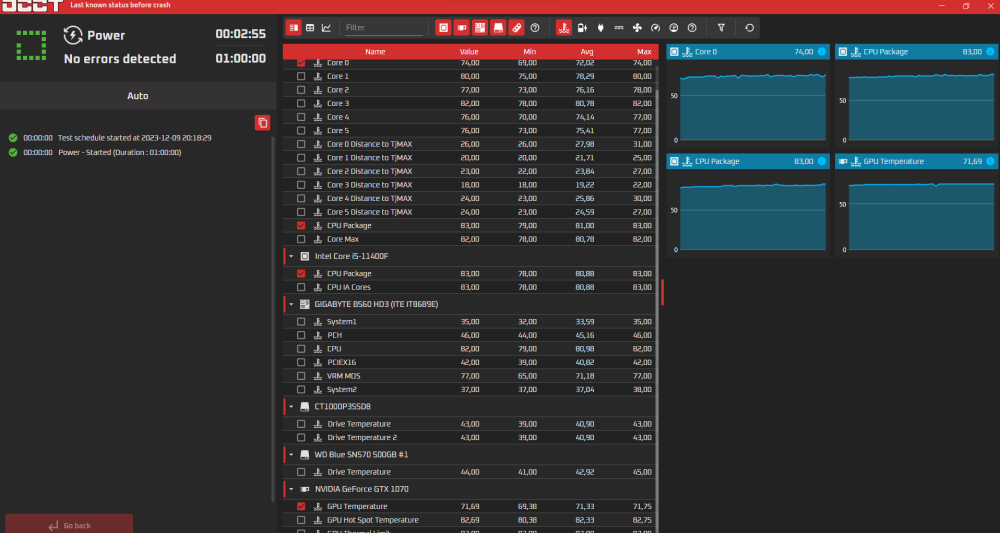Image resolution: width=1000 pixels, height=533 pixels.
Task: Tick the VRM MOS checkbox
Action: [x=302, y=376]
